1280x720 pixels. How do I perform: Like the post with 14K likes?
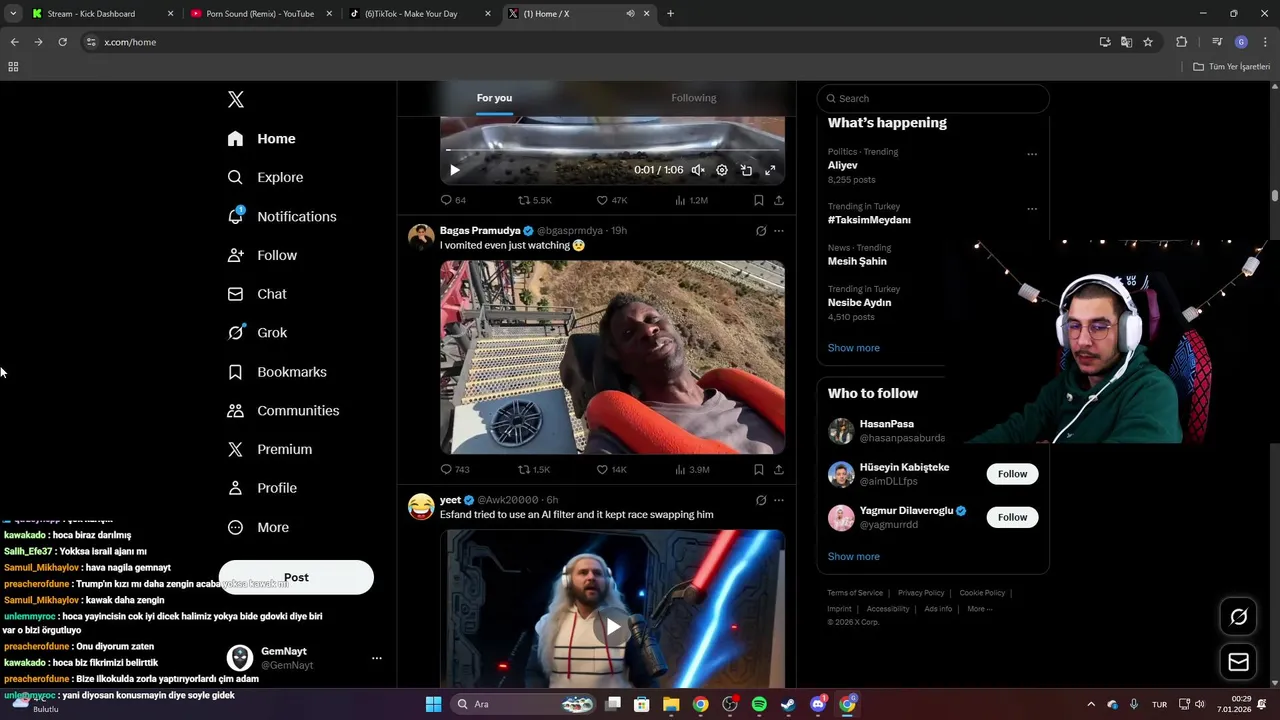tap(611, 469)
